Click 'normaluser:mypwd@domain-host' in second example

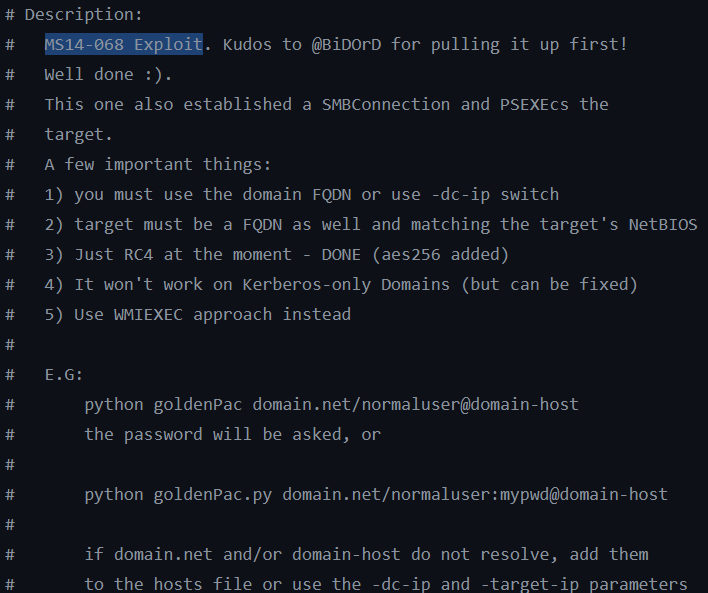(x=529, y=495)
